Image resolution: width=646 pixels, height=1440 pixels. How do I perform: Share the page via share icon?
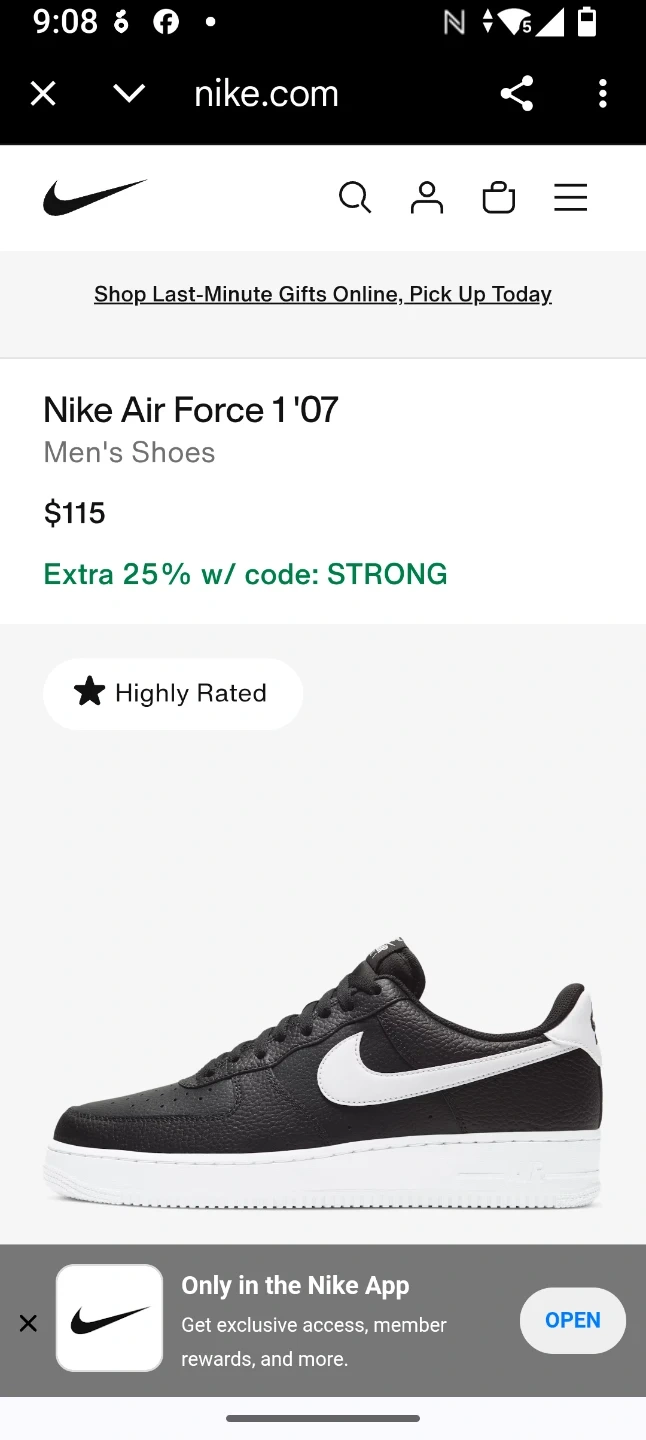(x=516, y=94)
